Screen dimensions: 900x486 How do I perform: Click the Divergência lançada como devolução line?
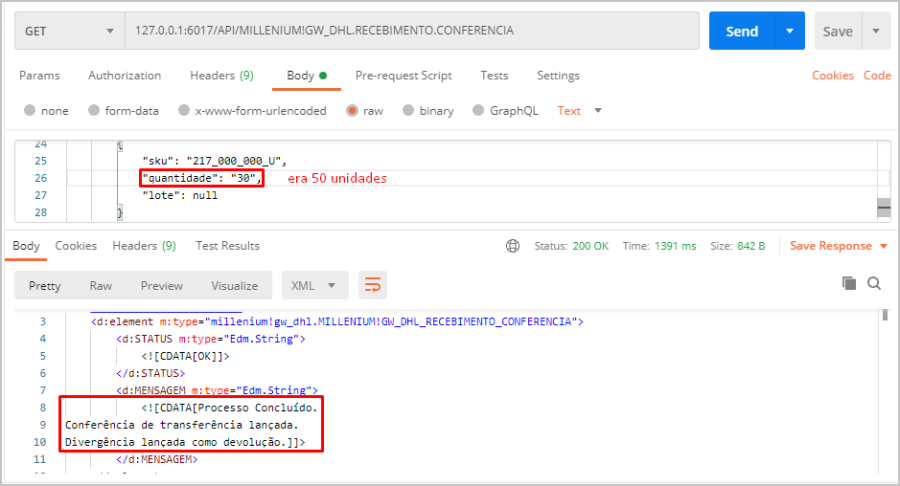coord(185,442)
